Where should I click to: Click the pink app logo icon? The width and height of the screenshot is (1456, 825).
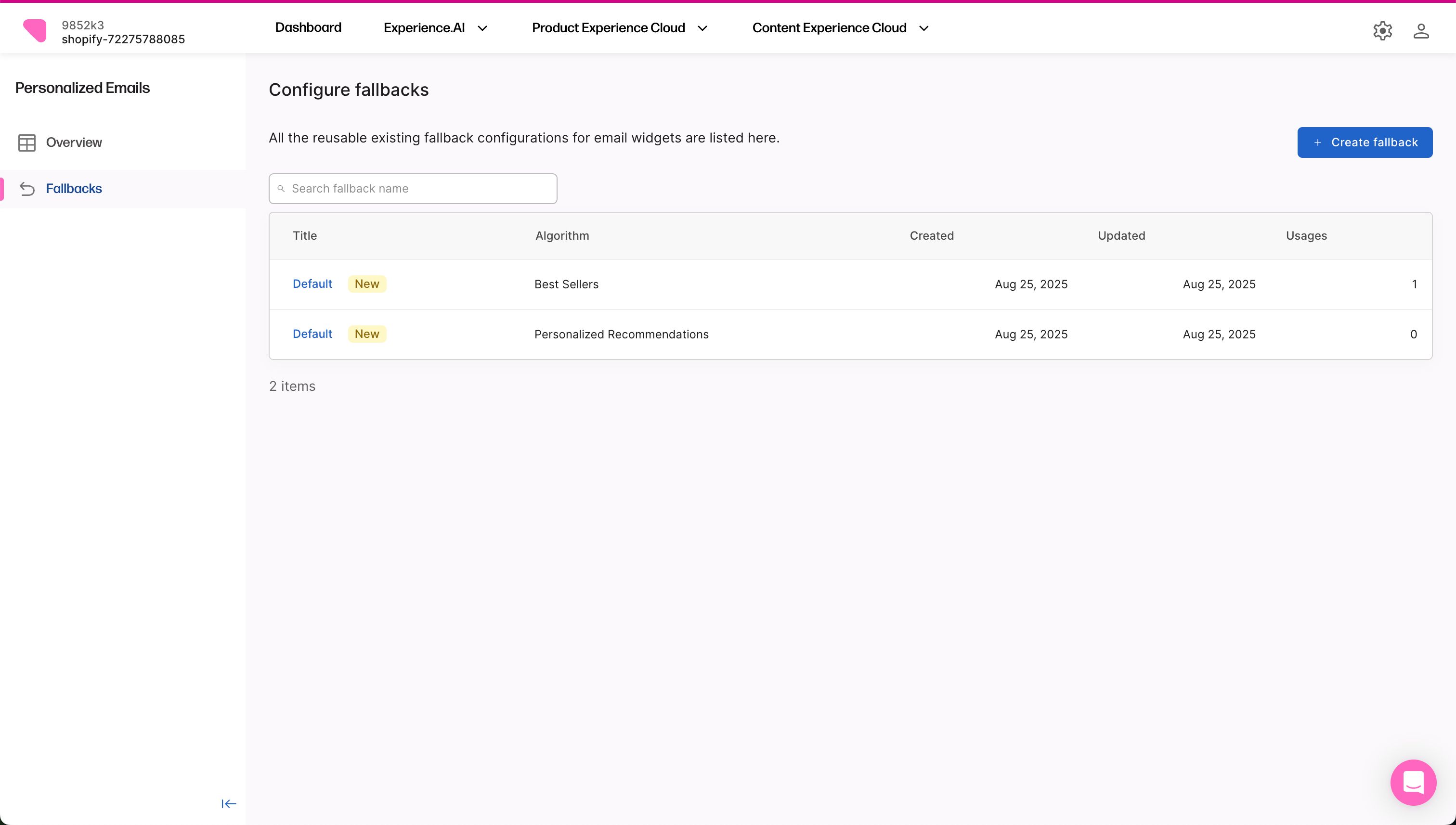tap(35, 31)
